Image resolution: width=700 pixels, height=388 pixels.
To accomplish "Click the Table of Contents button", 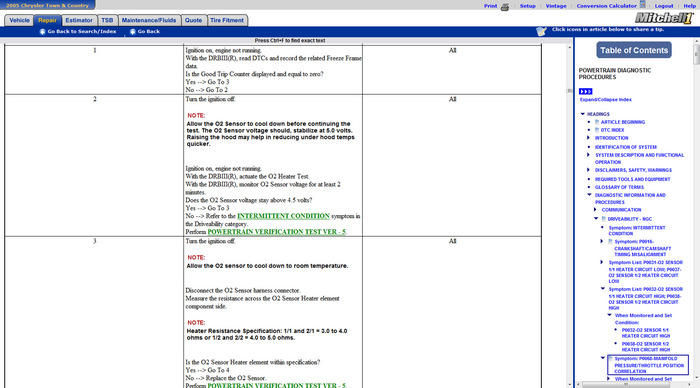I will tap(634, 50).
